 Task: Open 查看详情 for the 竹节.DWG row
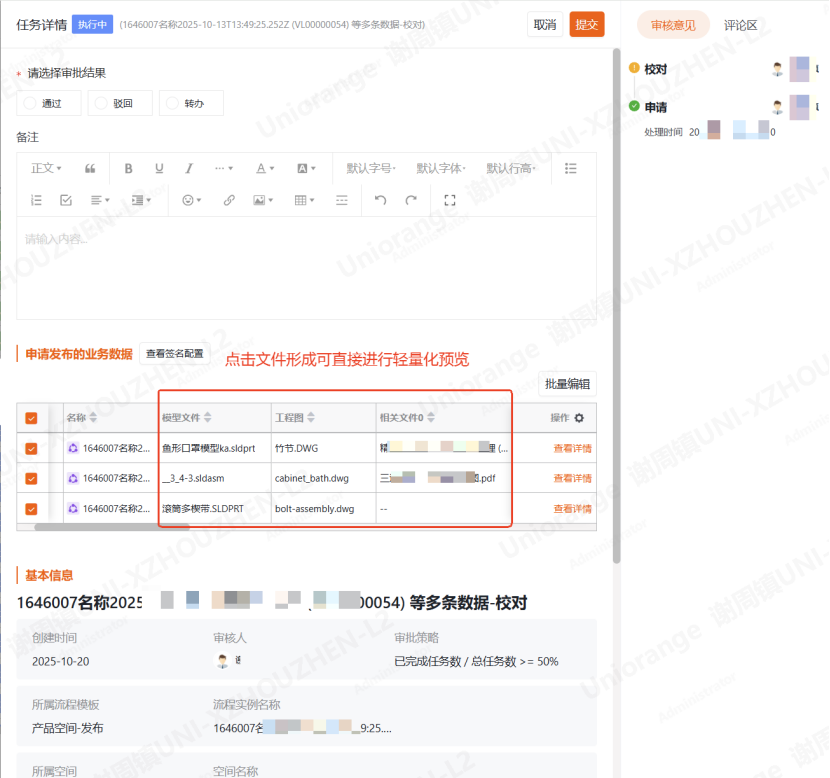pos(572,449)
